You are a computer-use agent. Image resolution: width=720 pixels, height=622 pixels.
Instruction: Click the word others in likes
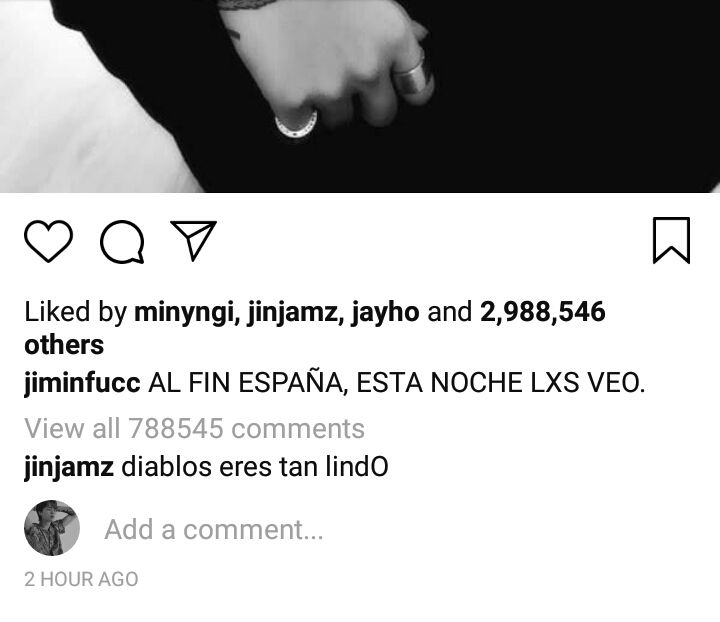(64, 345)
